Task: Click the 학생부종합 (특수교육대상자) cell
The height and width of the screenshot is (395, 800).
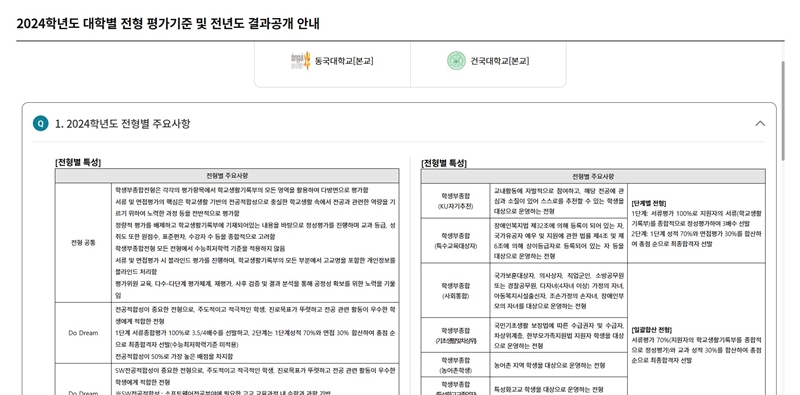Action: (456, 240)
